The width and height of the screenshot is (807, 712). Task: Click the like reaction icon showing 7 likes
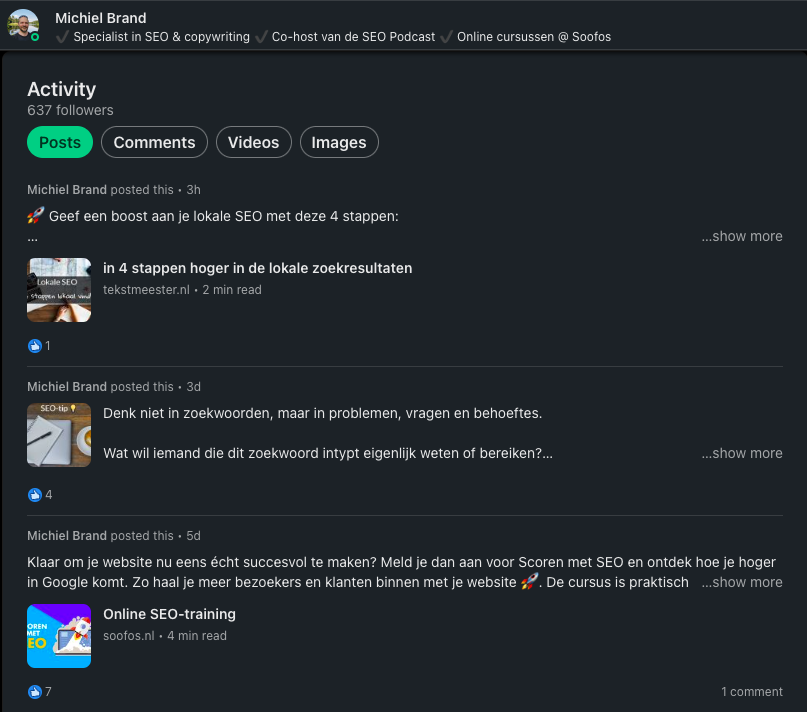34,692
